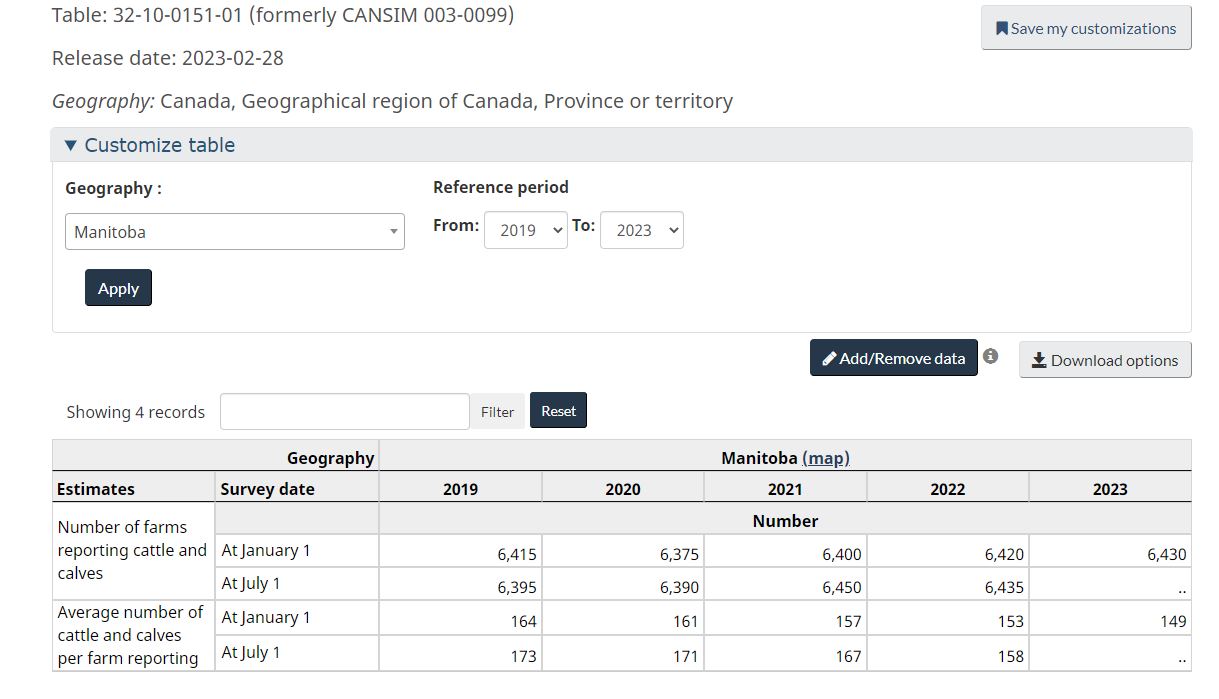Click the 2023 column header
The height and width of the screenshot is (699, 1219).
pyautogui.click(x=1109, y=489)
